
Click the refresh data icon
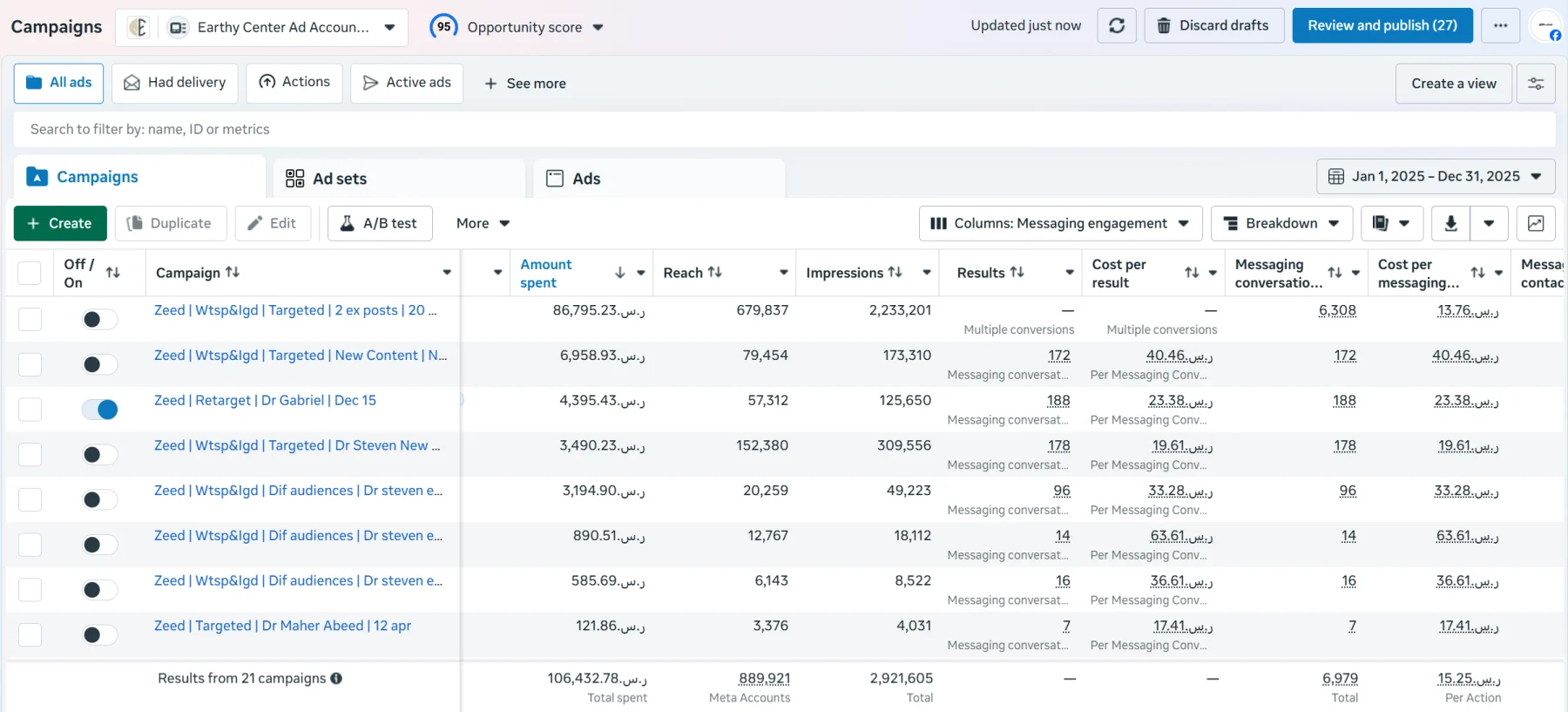1116,25
